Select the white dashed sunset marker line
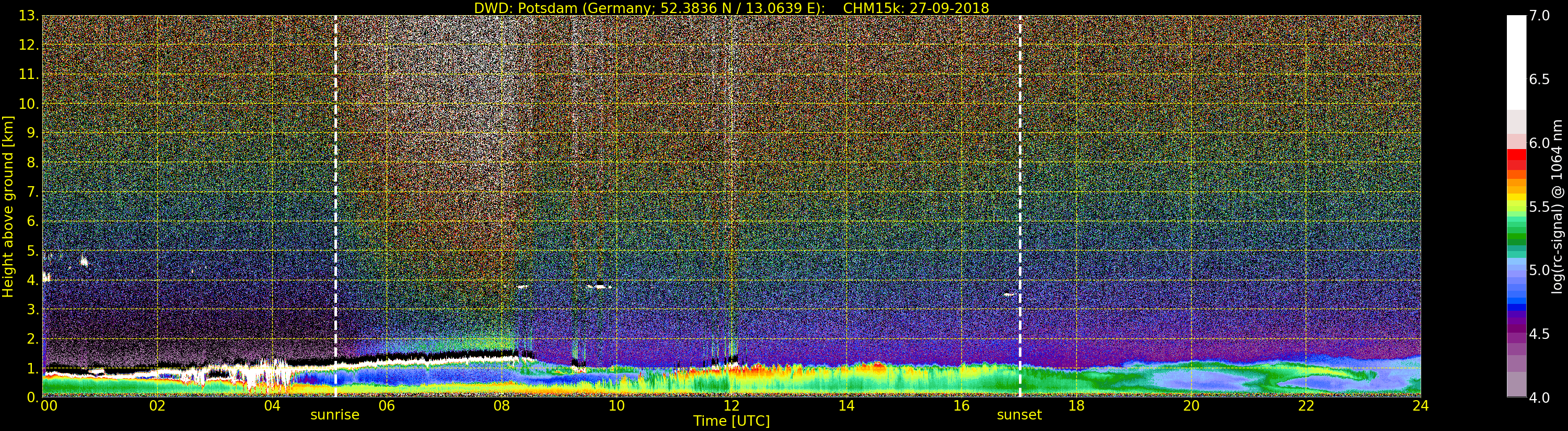Screen dimensions: 1568x431 pos(1020,206)
